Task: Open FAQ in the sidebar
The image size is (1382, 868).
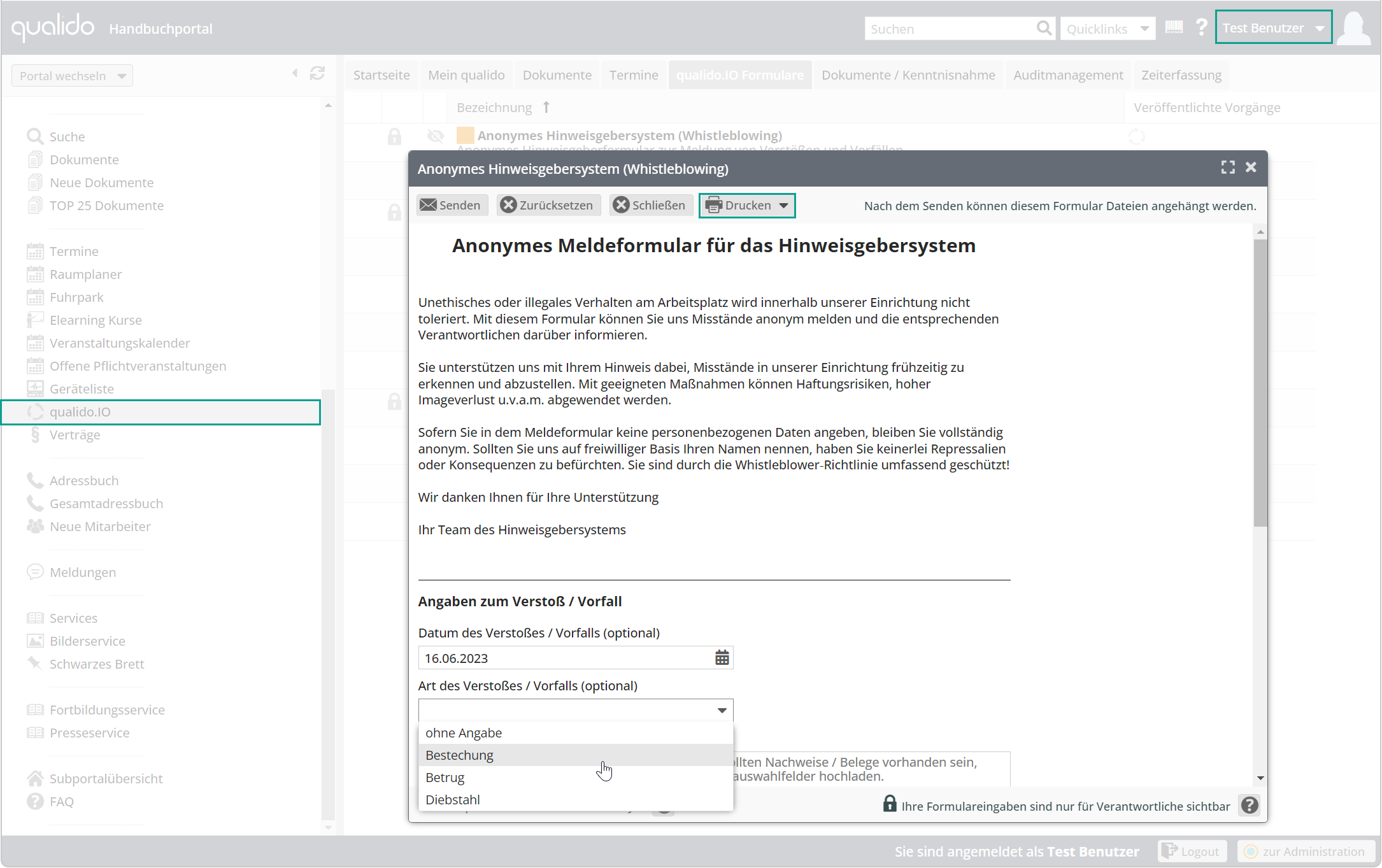Action: [61, 802]
